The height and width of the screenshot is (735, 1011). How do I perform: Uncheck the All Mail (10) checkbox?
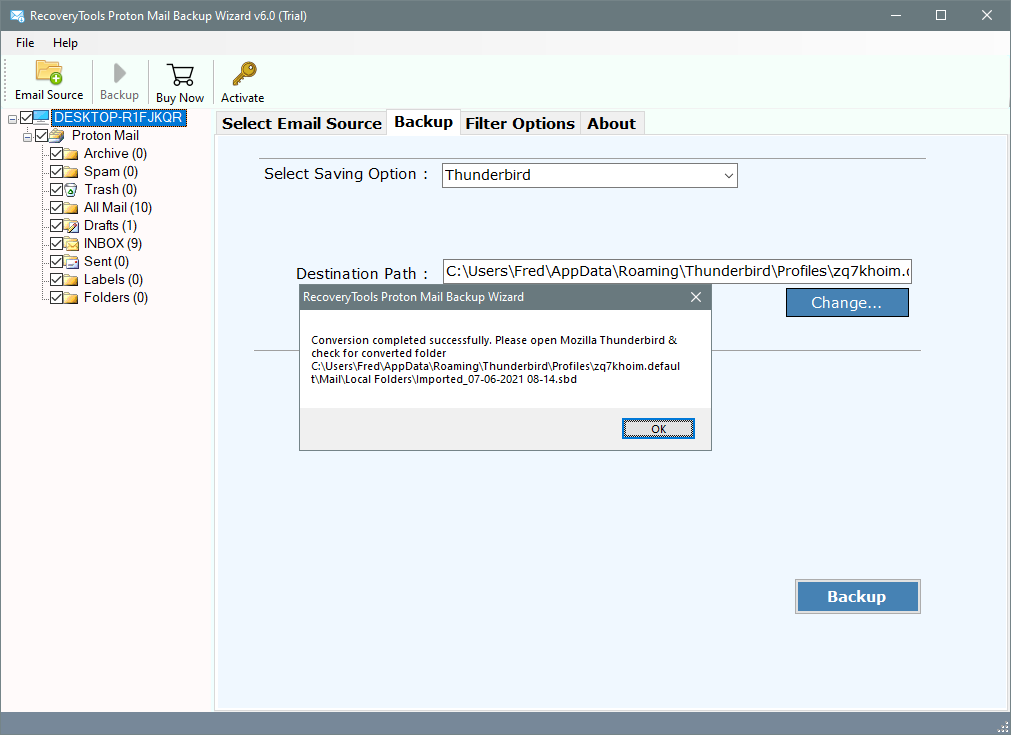click(x=57, y=208)
